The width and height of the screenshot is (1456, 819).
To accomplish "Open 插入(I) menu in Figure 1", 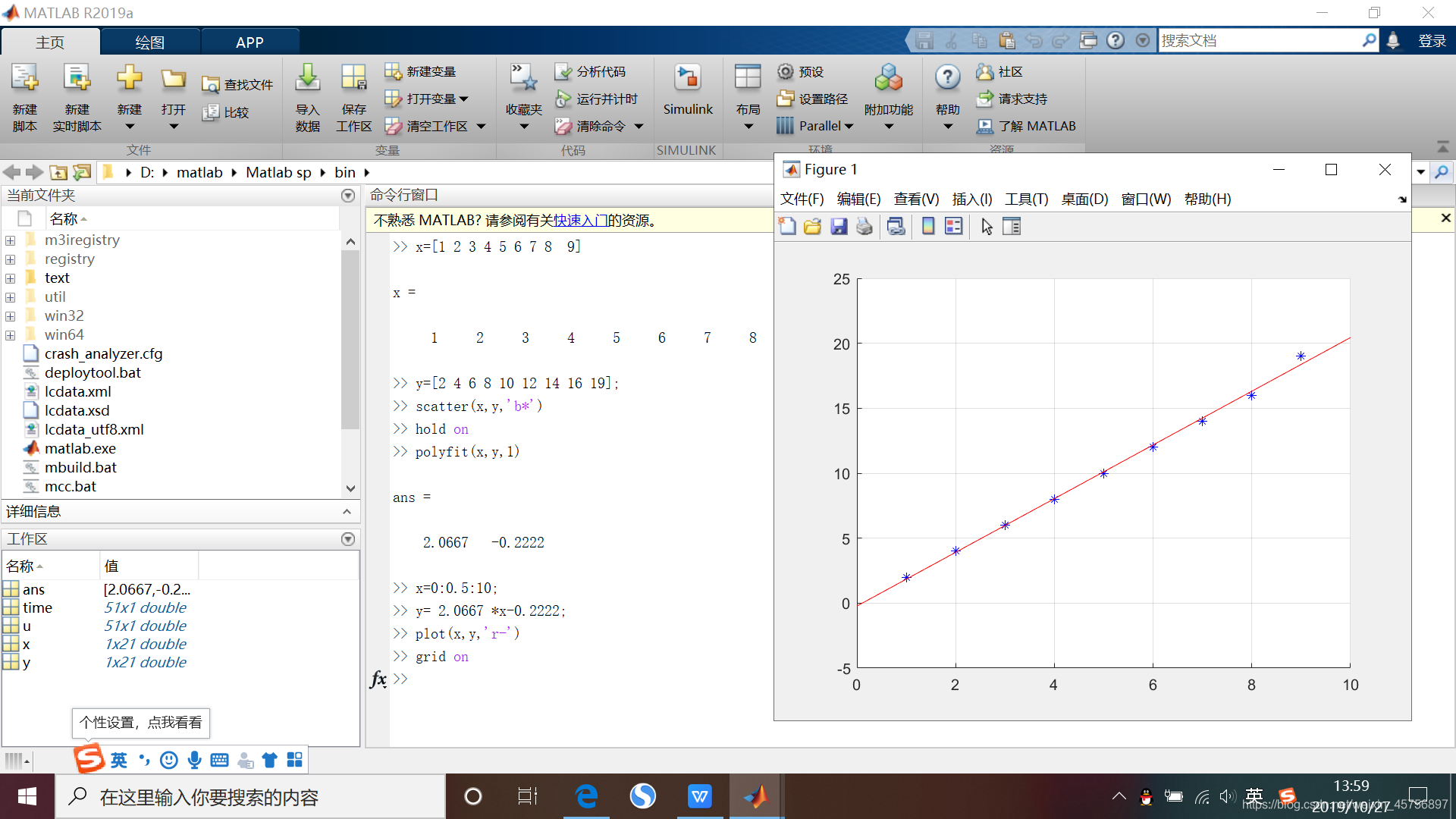I will click(971, 199).
